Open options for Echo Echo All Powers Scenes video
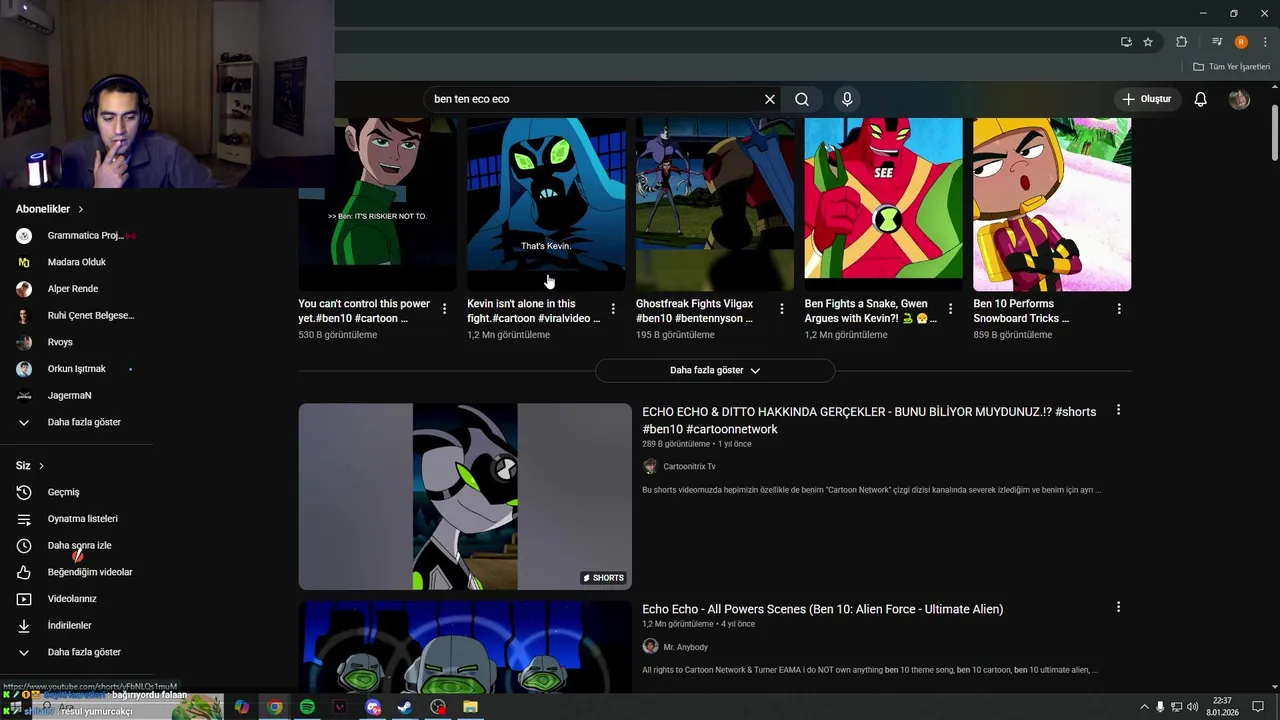Viewport: 1280px width, 720px height. coord(1118,607)
